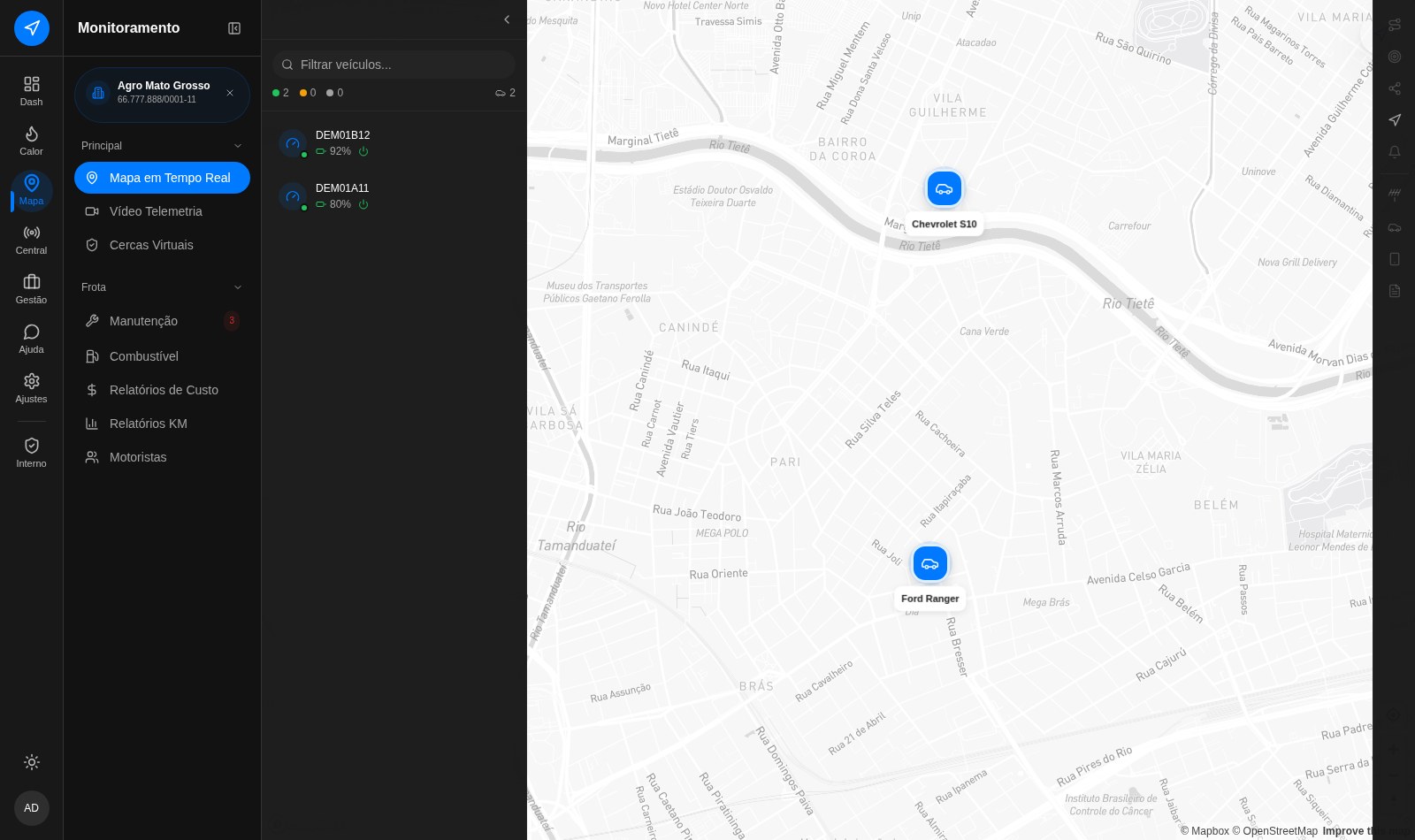Open Vídeo Telemetria page

[162, 211]
